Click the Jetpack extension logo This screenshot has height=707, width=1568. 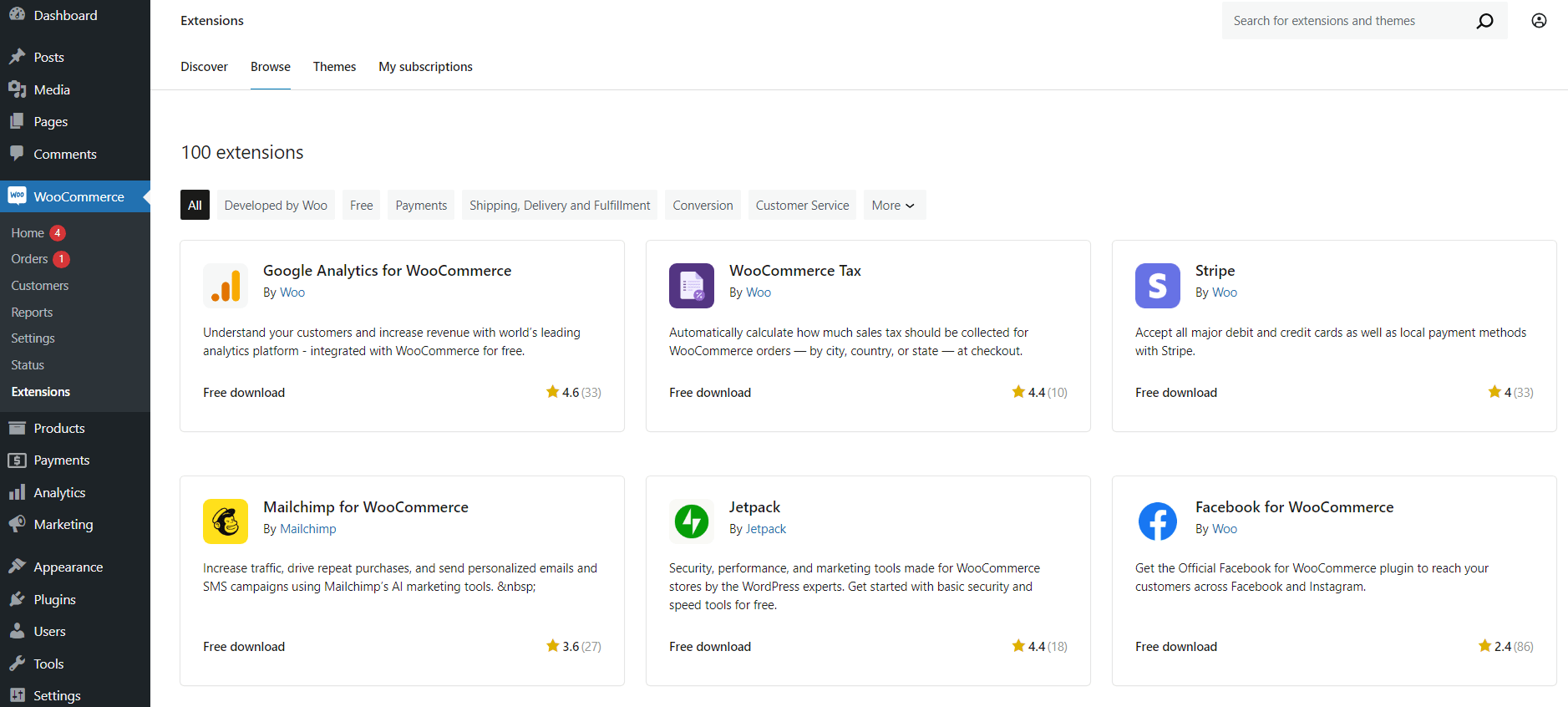pos(692,521)
